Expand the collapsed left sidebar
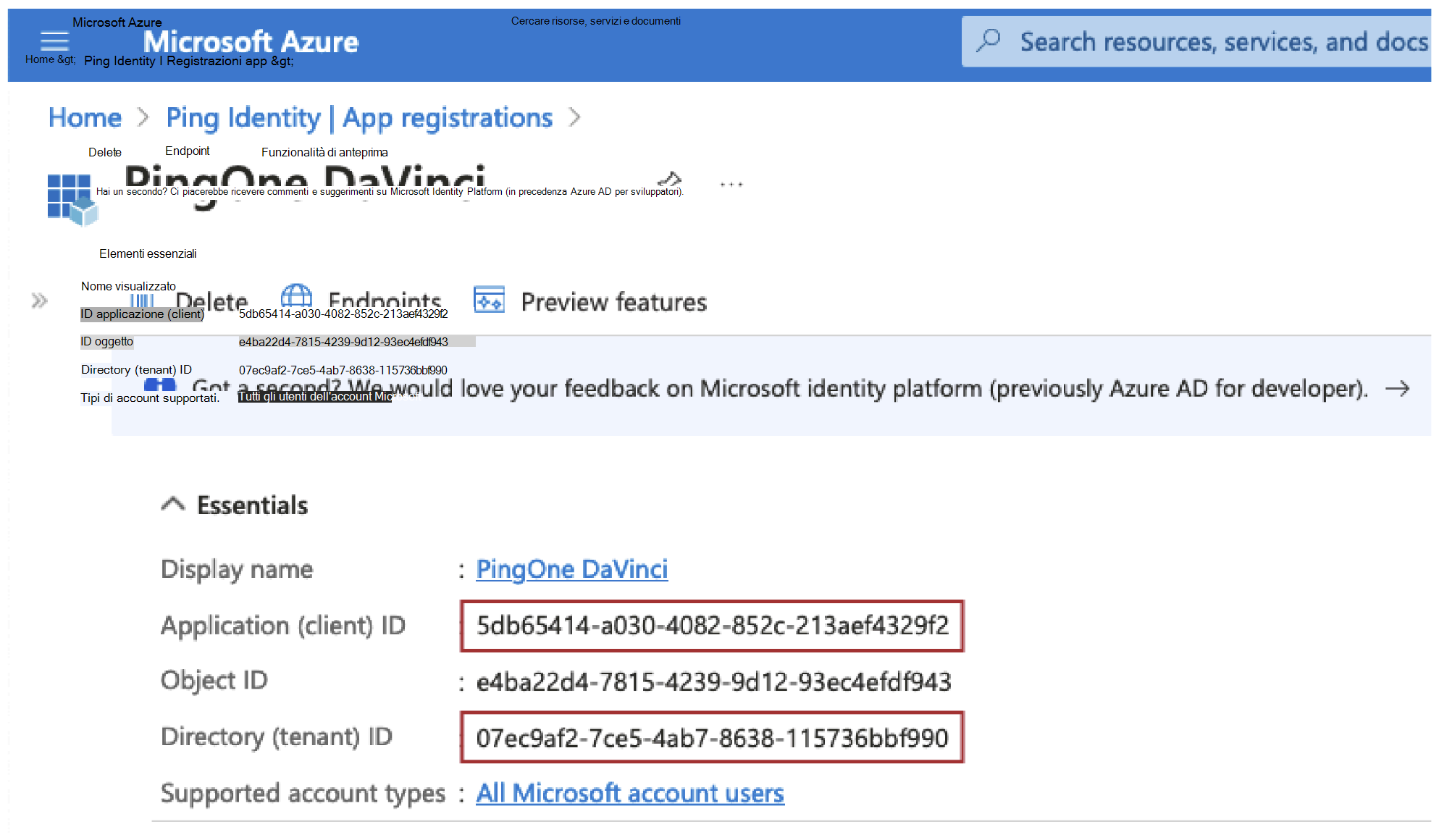Viewport: 1439px width, 840px height. (x=38, y=300)
